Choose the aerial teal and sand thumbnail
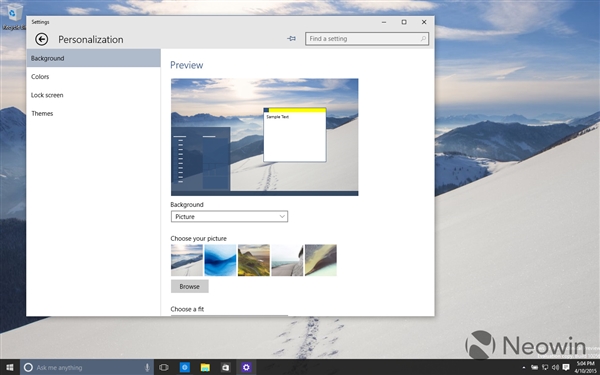600x375 pixels. (321, 260)
